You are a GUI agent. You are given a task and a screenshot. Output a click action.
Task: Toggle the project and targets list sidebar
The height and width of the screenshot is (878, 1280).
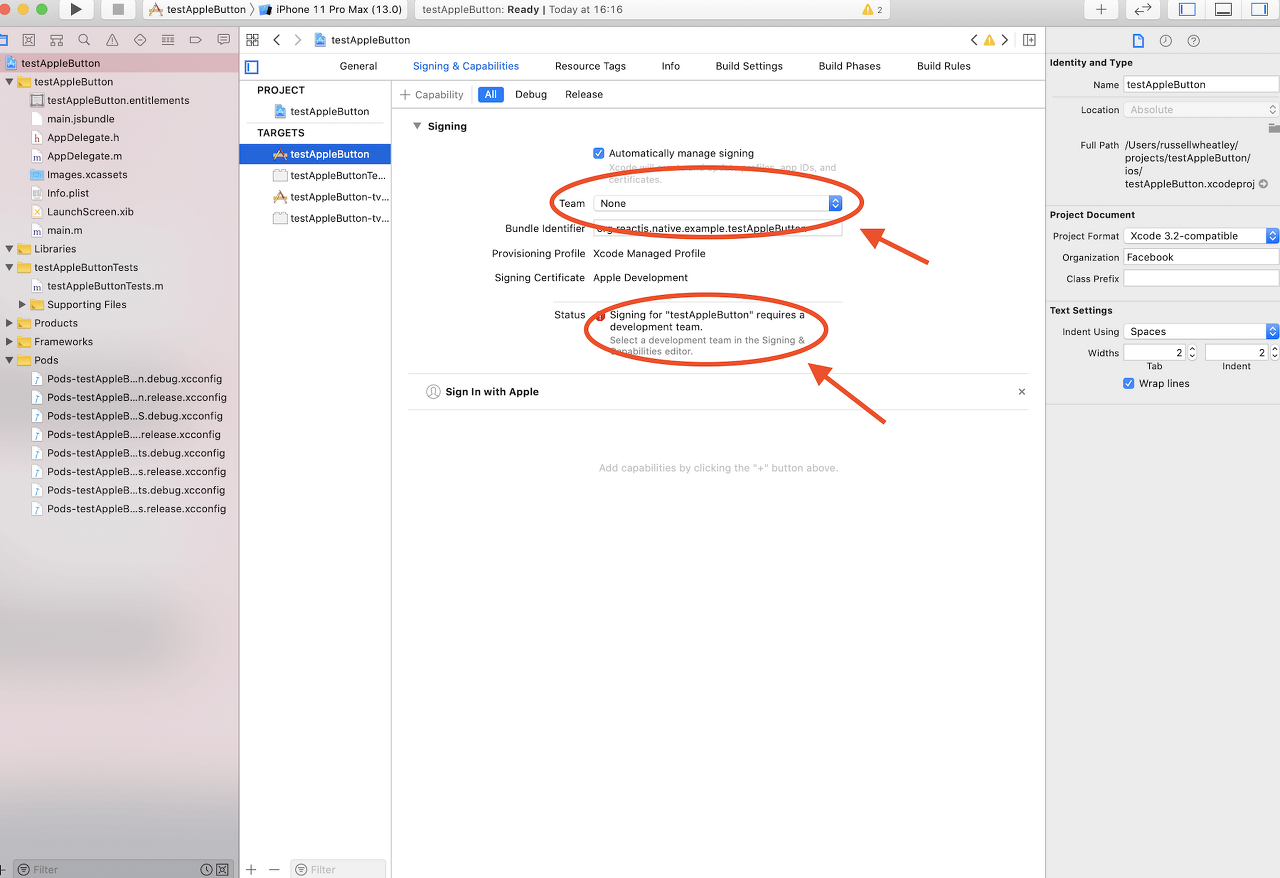coord(252,67)
